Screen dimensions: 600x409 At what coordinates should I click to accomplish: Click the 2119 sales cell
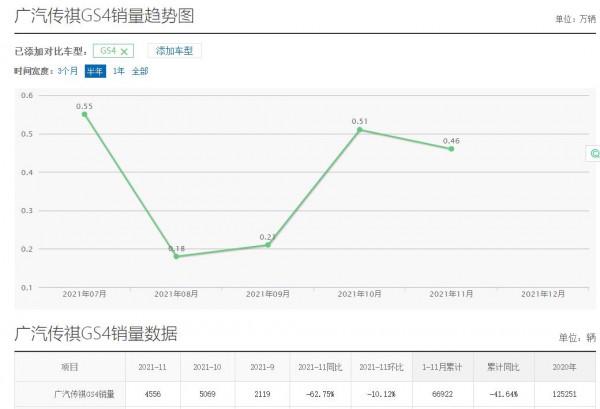click(x=262, y=394)
